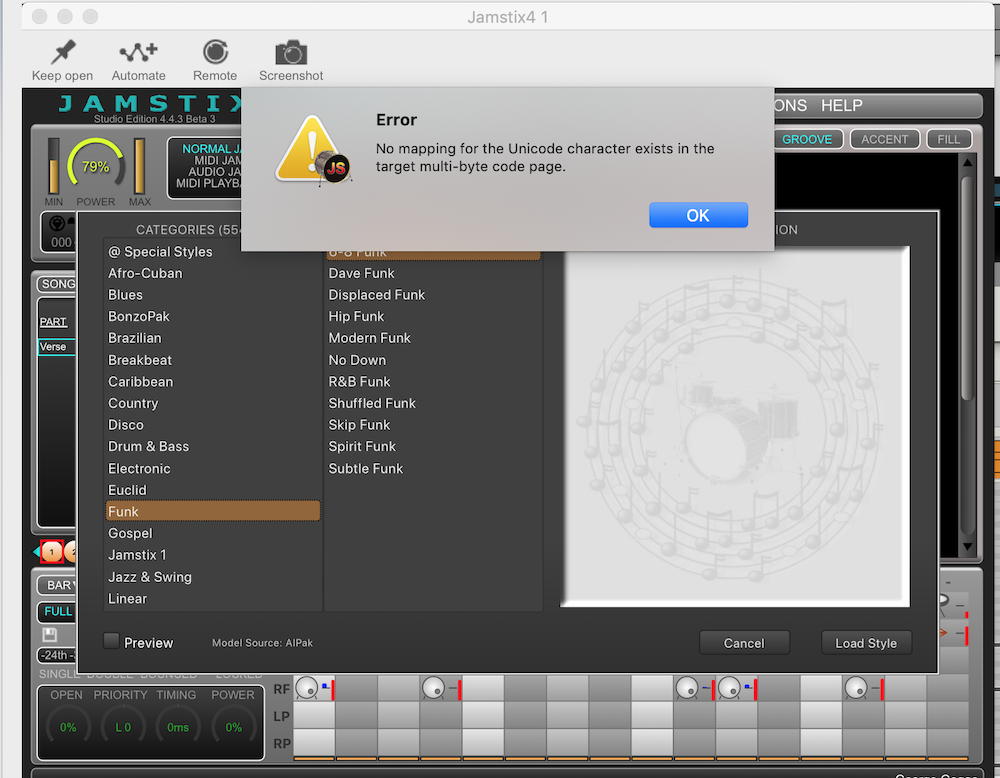Take a capture with the Screenshot icon
Viewport: 1000px width, 778px height.
[291, 53]
